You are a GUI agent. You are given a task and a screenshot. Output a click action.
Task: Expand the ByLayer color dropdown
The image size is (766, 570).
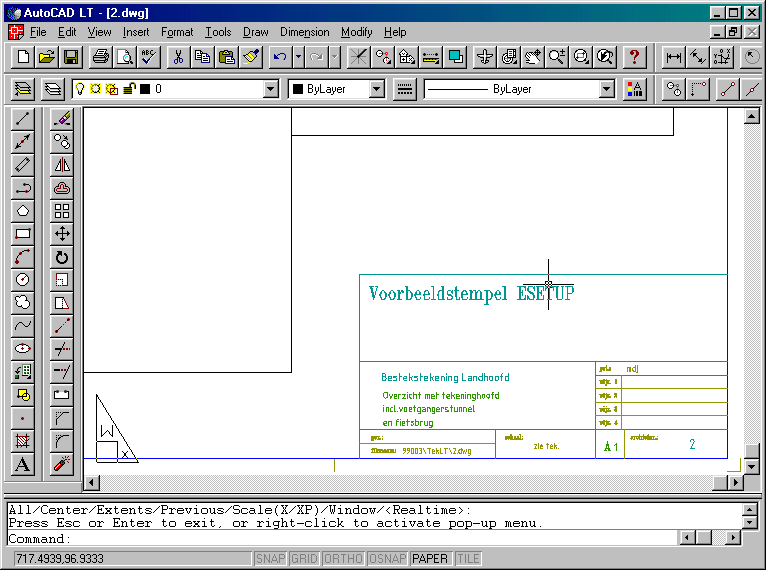click(377, 89)
